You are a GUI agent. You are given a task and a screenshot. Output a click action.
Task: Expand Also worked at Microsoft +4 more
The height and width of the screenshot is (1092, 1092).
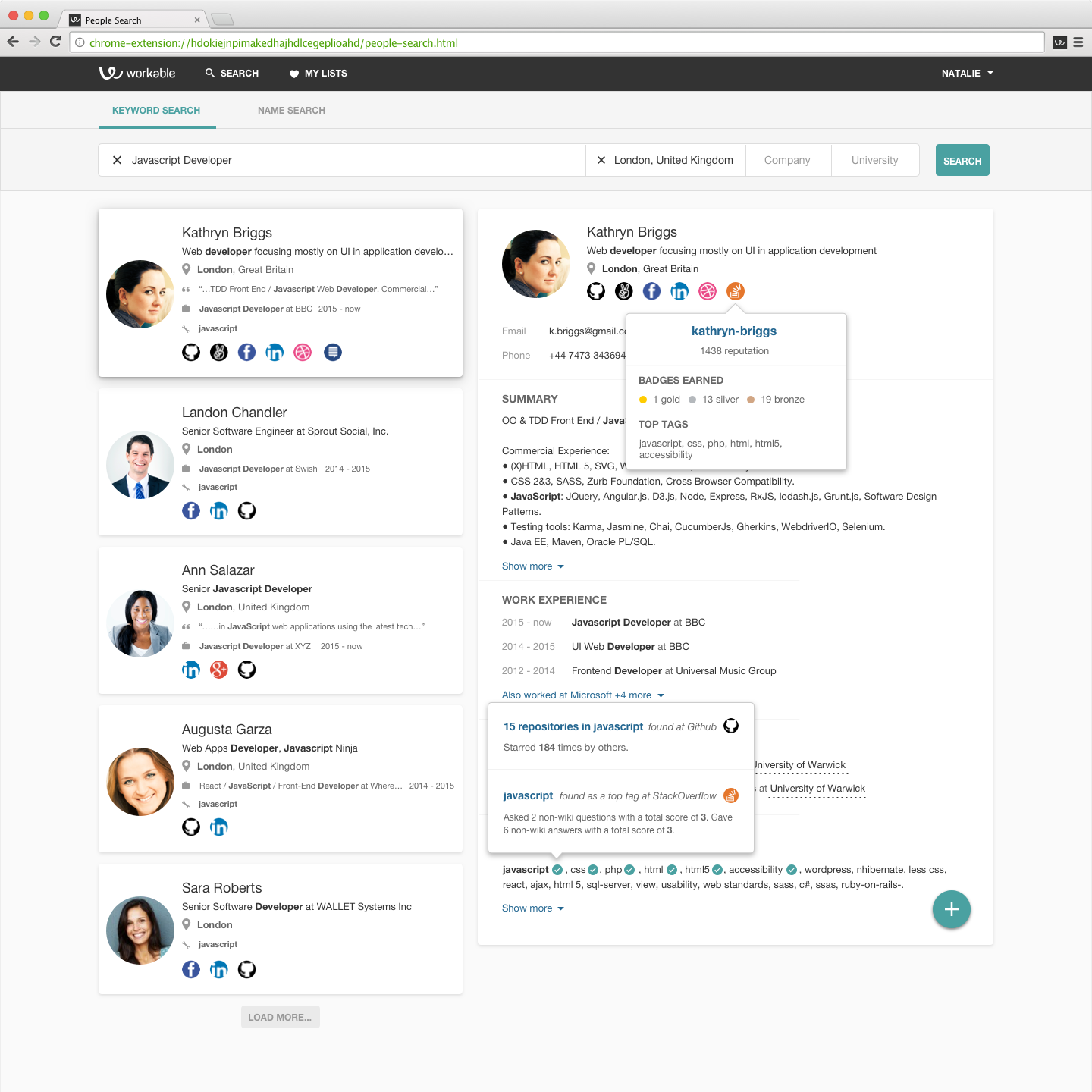pos(582,695)
